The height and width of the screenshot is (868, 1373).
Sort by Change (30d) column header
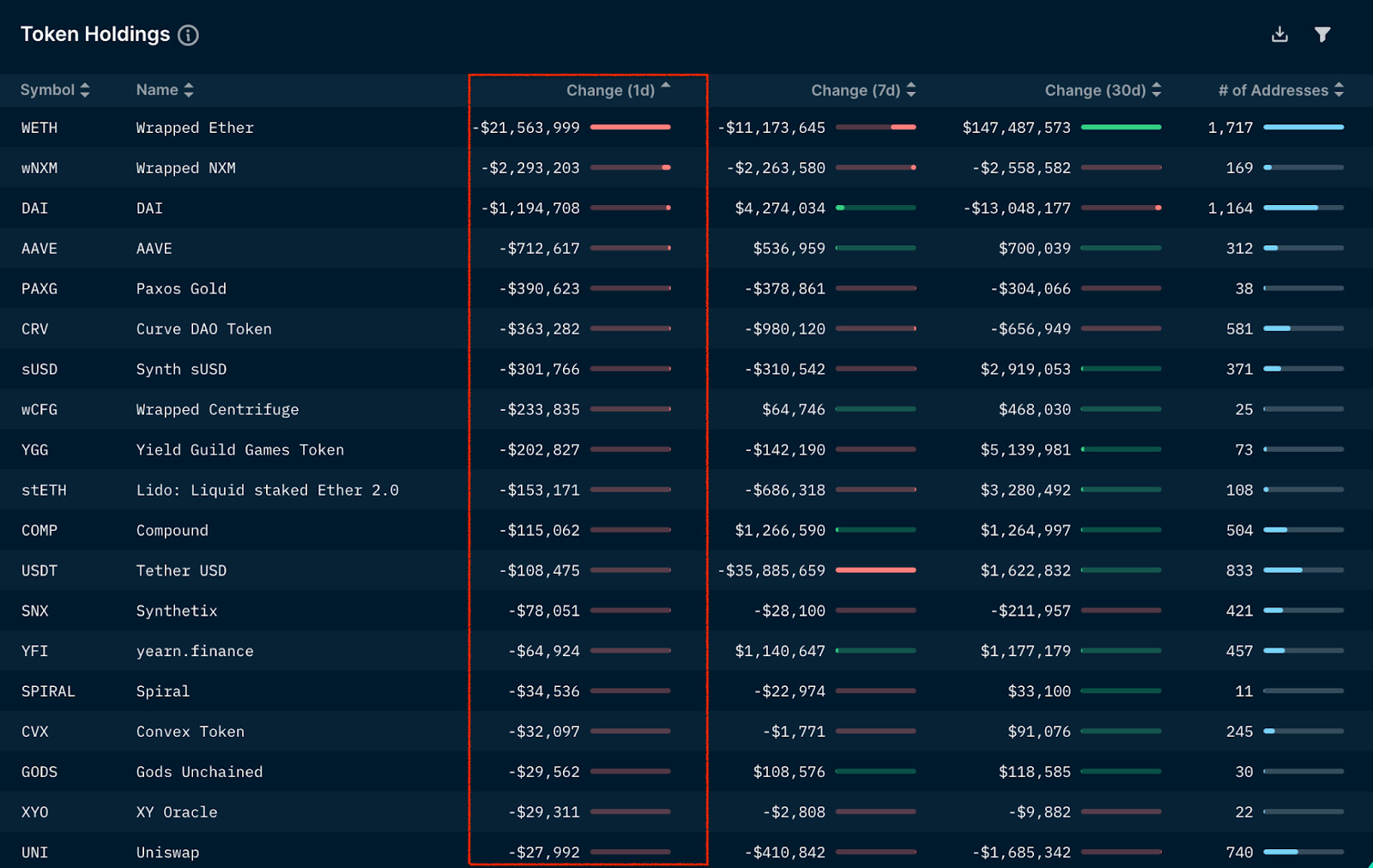point(1103,90)
